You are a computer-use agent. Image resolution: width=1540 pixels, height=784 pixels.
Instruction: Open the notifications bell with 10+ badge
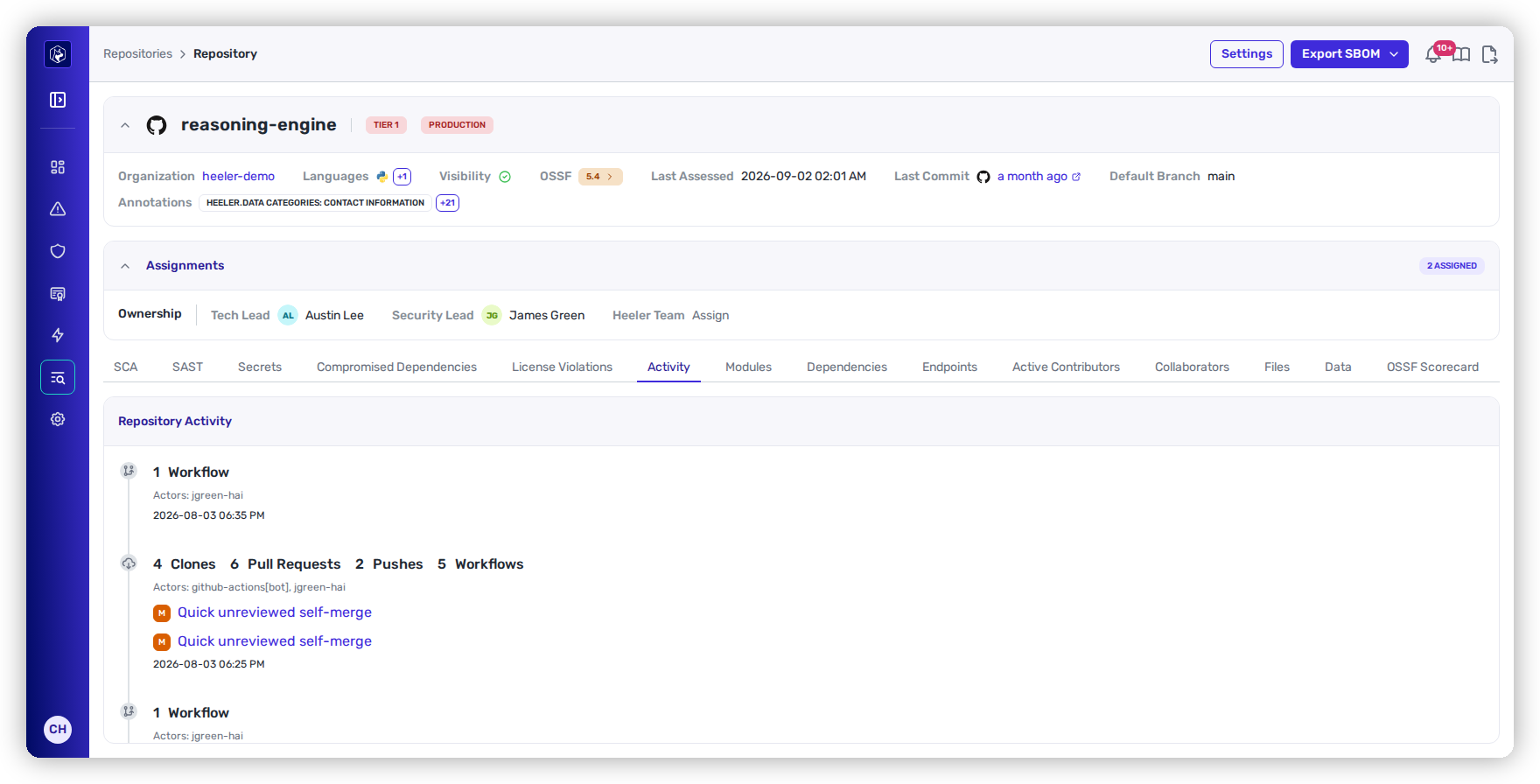click(x=1433, y=54)
